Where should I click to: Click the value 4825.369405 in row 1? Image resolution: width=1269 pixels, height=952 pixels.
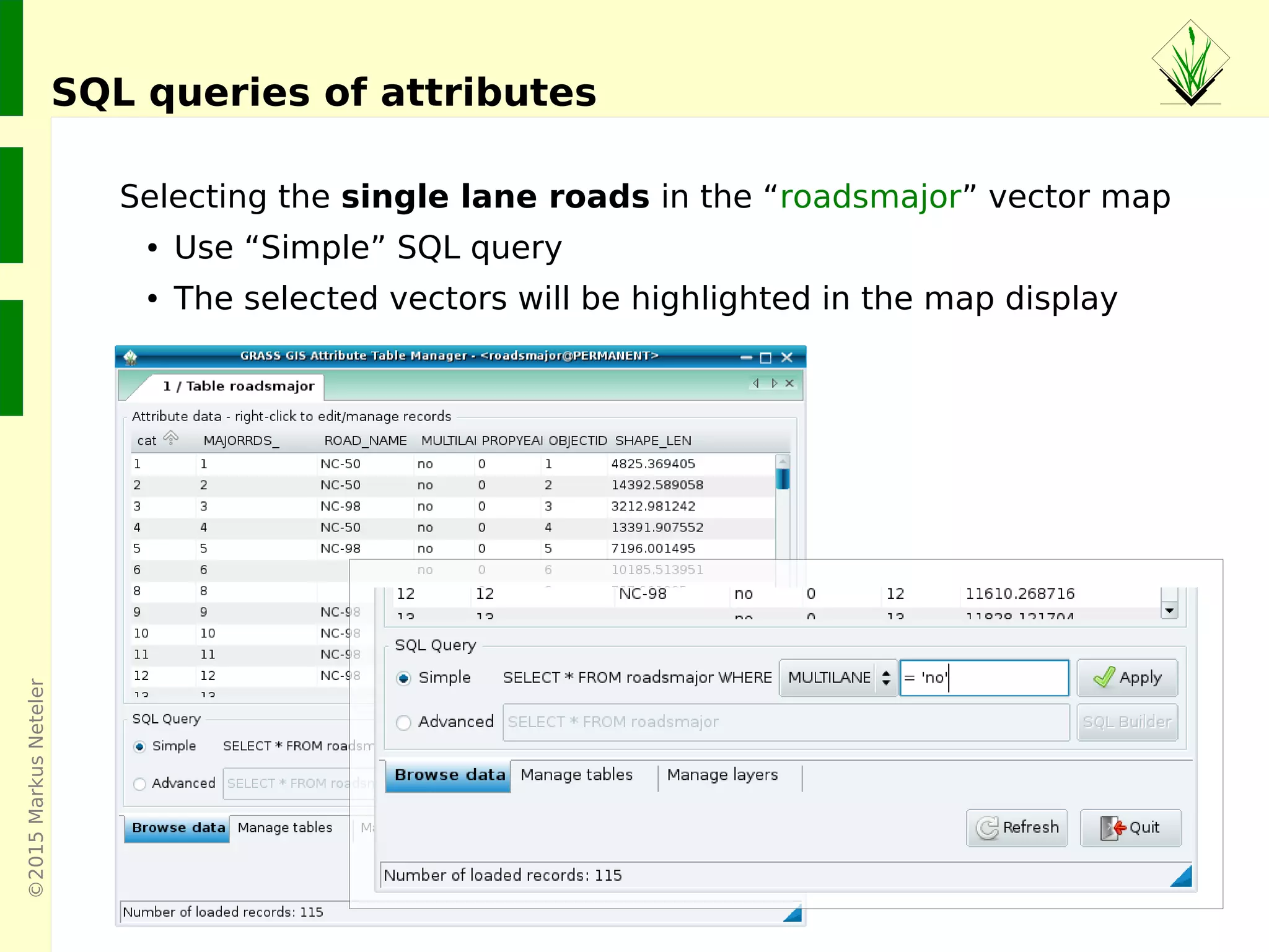point(653,464)
